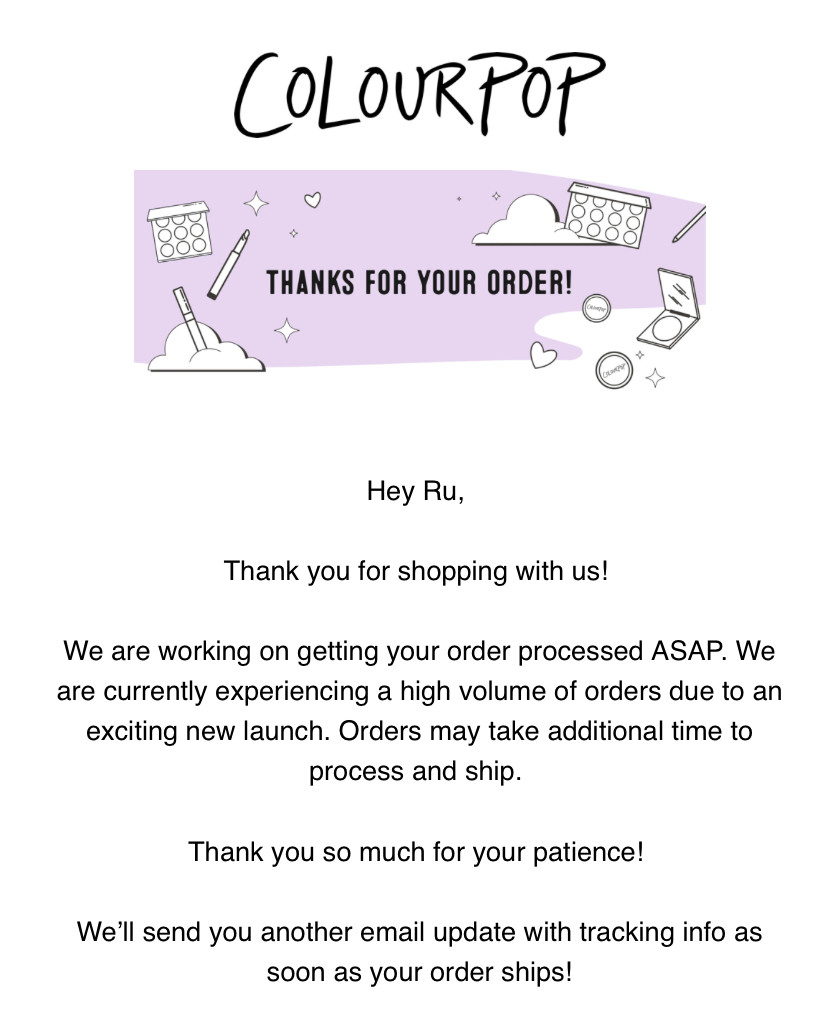Click the eyeshadow palette icon on banner left
The width and height of the screenshot is (828, 1036).
[179, 231]
